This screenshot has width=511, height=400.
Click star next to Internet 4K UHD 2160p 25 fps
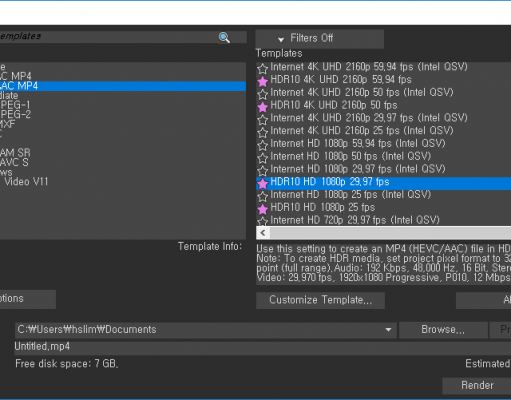click(x=263, y=133)
